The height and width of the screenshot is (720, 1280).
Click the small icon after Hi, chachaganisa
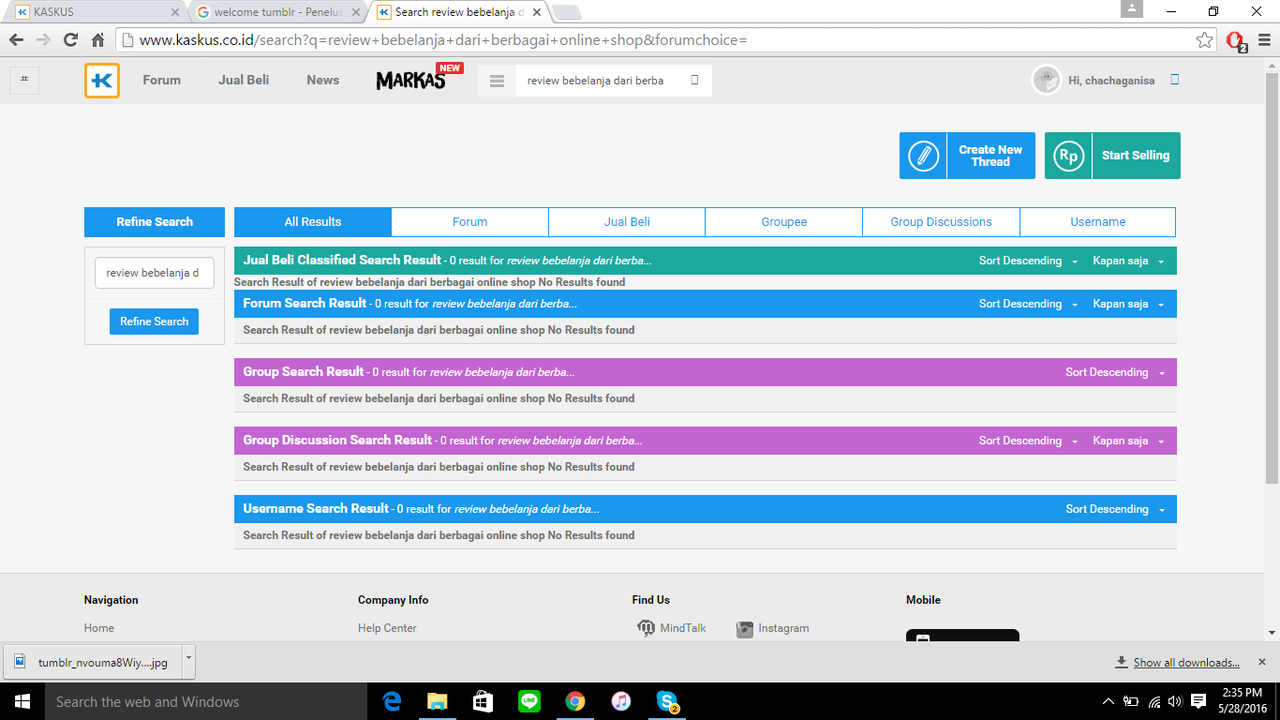[x=1175, y=80]
